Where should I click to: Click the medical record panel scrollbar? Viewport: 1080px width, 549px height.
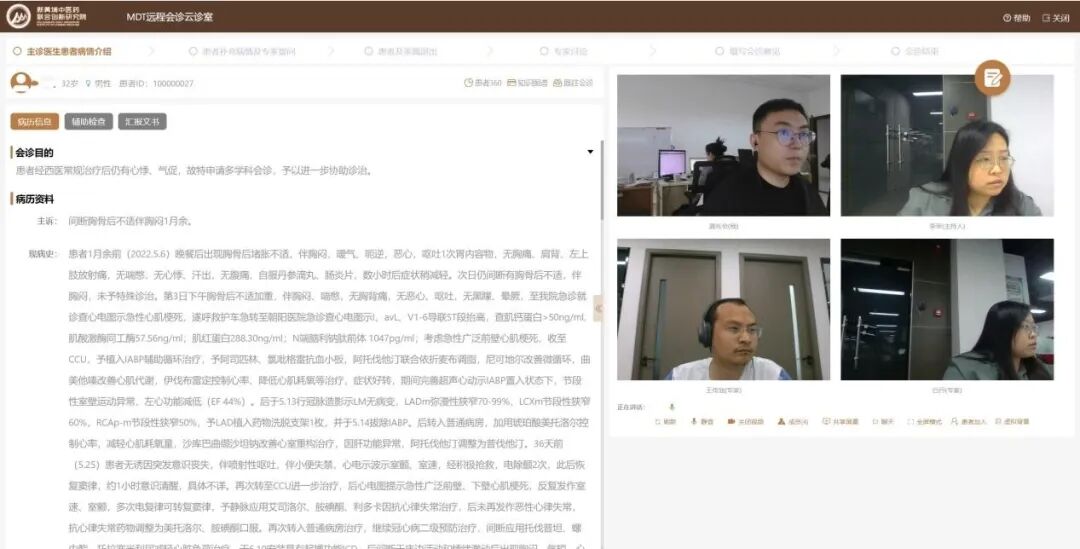pyautogui.click(x=601, y=180)
